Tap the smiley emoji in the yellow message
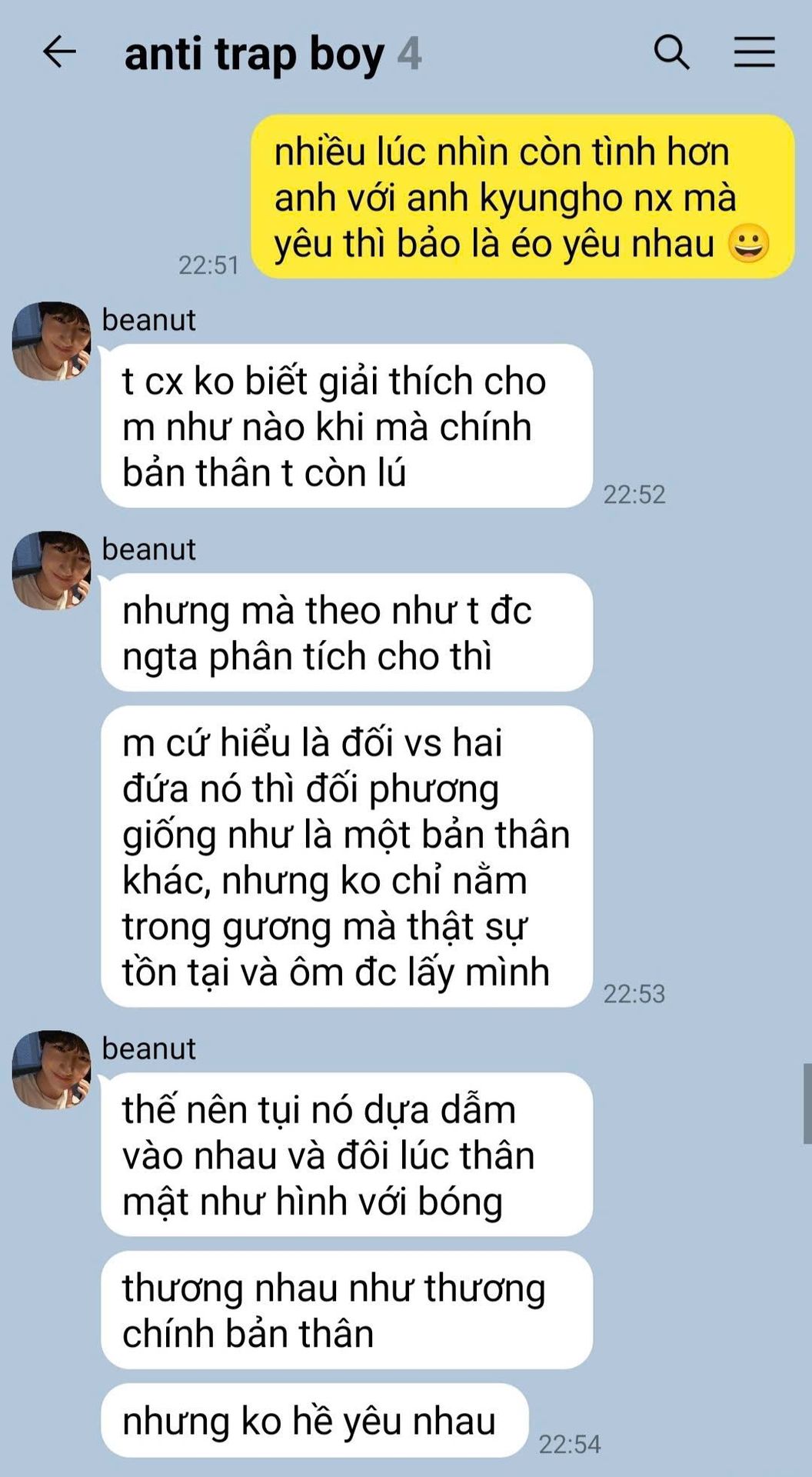 (748, 244)
